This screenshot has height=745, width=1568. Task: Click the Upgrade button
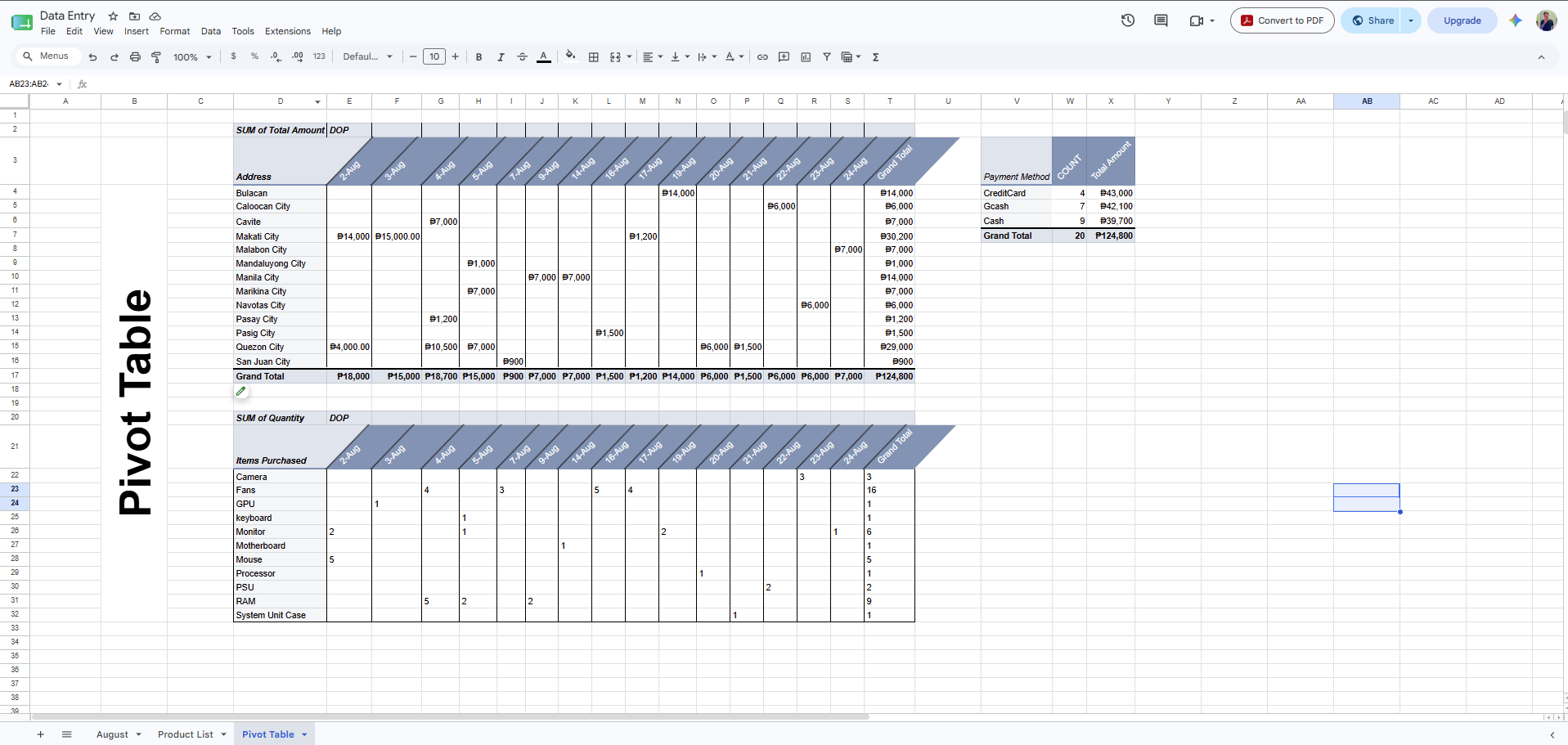coord(1462,20)
